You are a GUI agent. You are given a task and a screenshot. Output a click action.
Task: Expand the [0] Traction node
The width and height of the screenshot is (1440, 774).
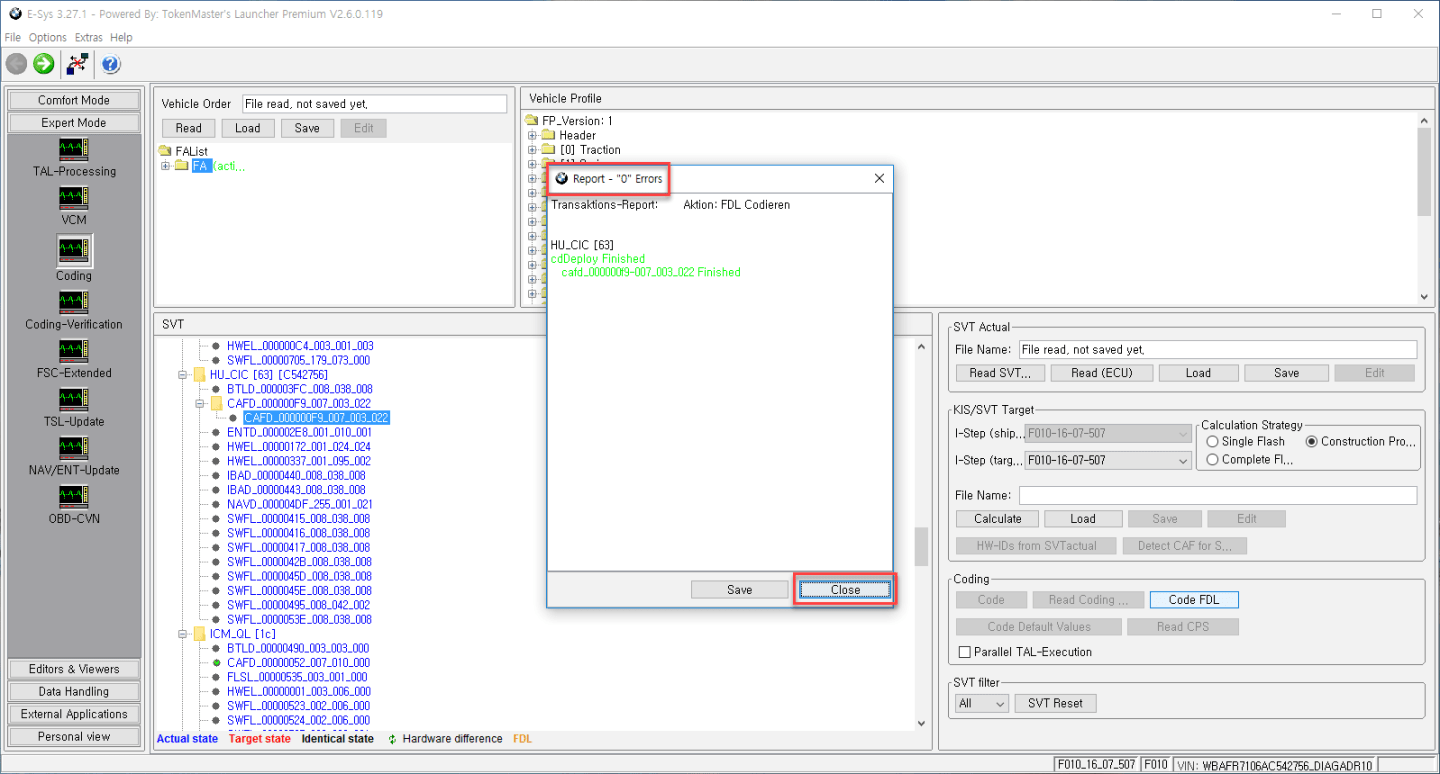tap(533, 150)
